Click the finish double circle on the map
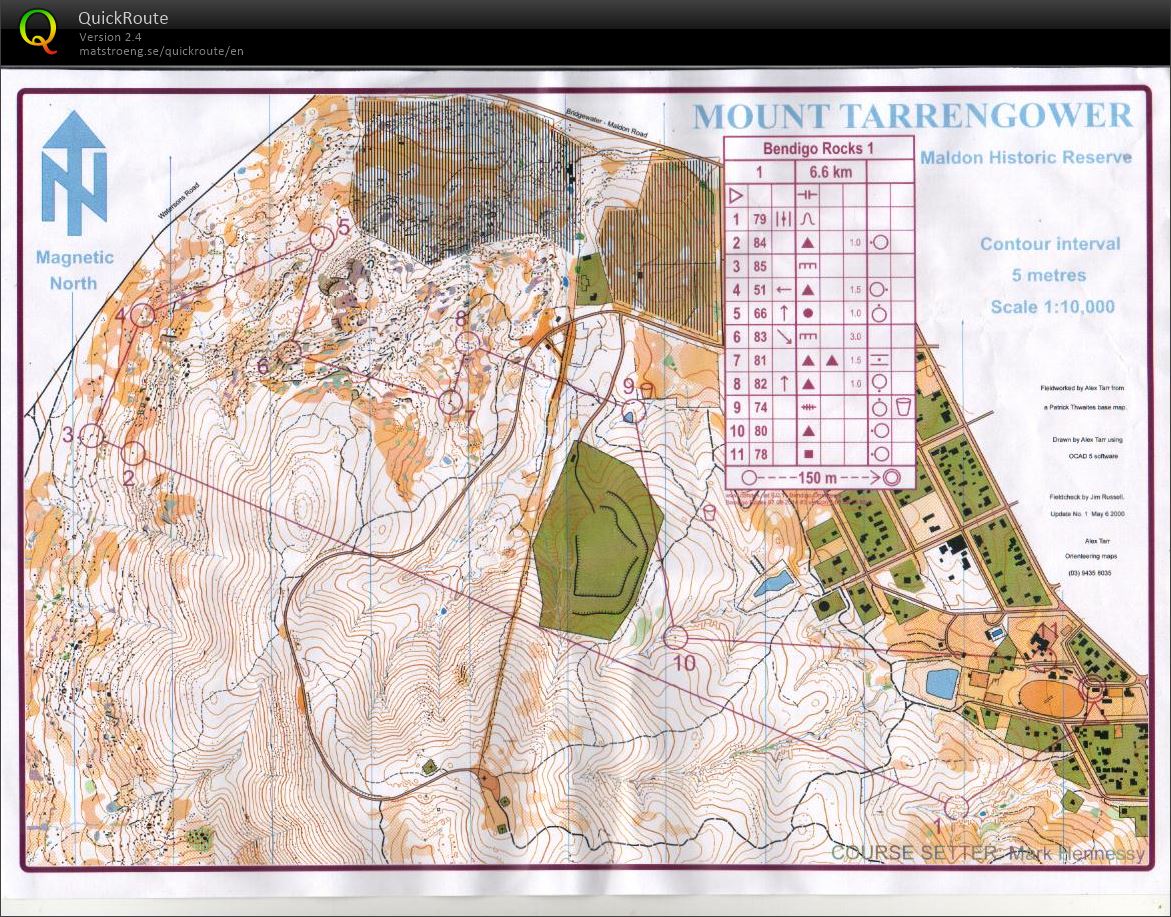 (1092, 687)
